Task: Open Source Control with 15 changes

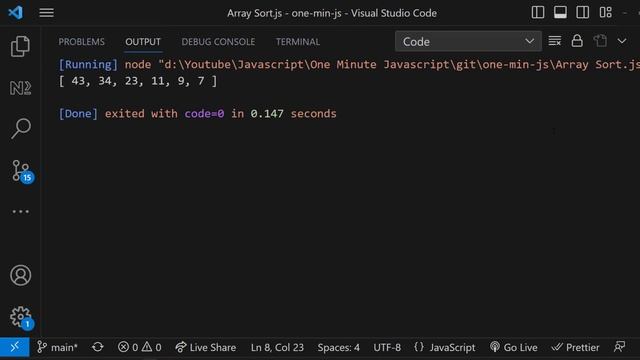Action: click(x=21, y=171)
